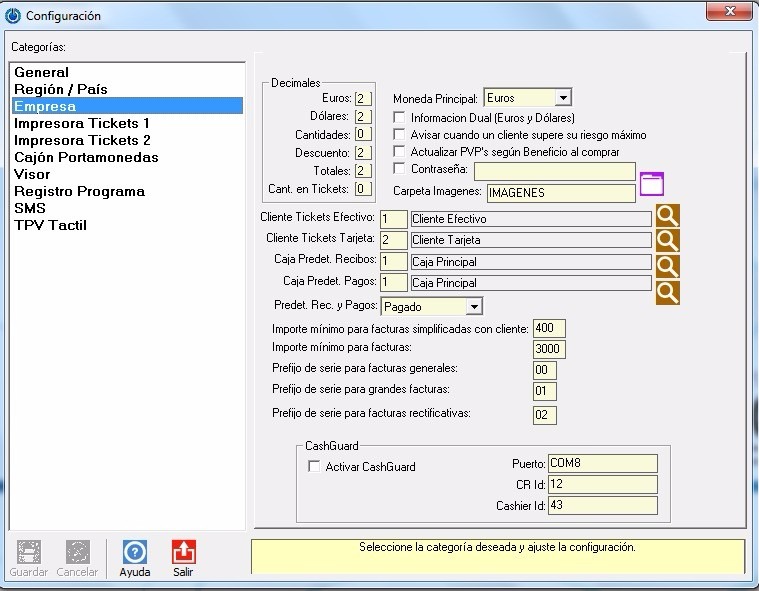The height and width of the screenshot is (591, 759).
Task: Open the Impresora Tickets 2 category
Action: pos(127,140)
